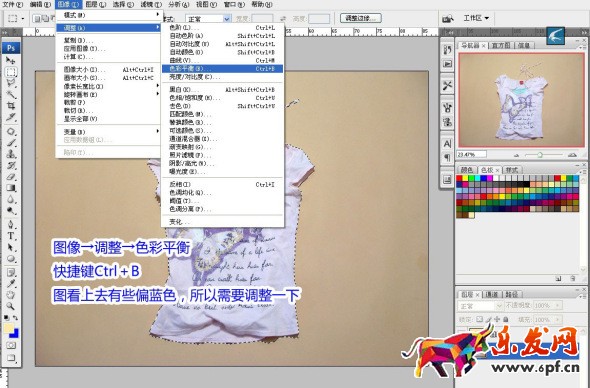Select the Rectangular Marquee tool in toolbox

[x=11, y=72]
